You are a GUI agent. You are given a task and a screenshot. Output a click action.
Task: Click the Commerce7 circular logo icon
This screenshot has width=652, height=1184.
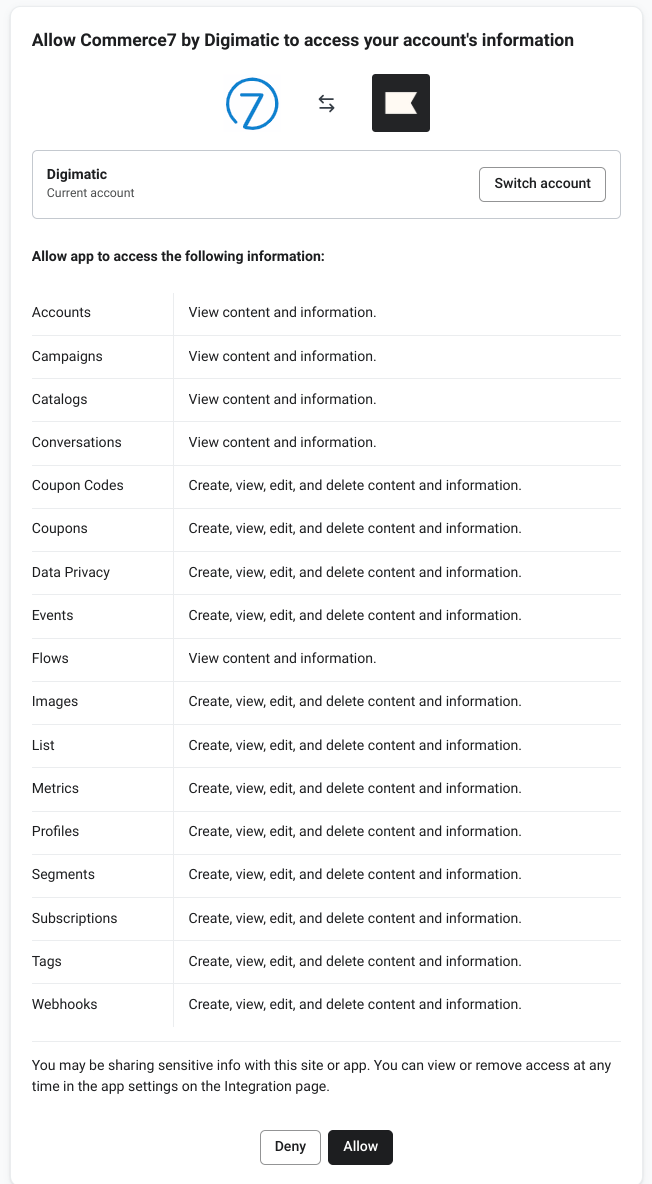pos(252,103)
